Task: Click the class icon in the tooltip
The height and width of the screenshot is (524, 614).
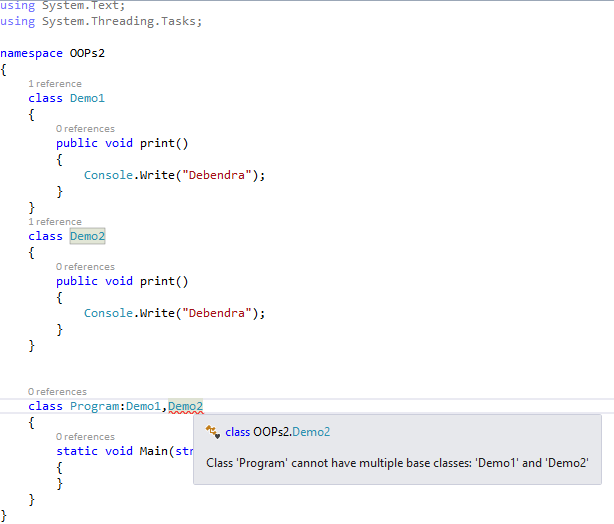Action: 213,432
